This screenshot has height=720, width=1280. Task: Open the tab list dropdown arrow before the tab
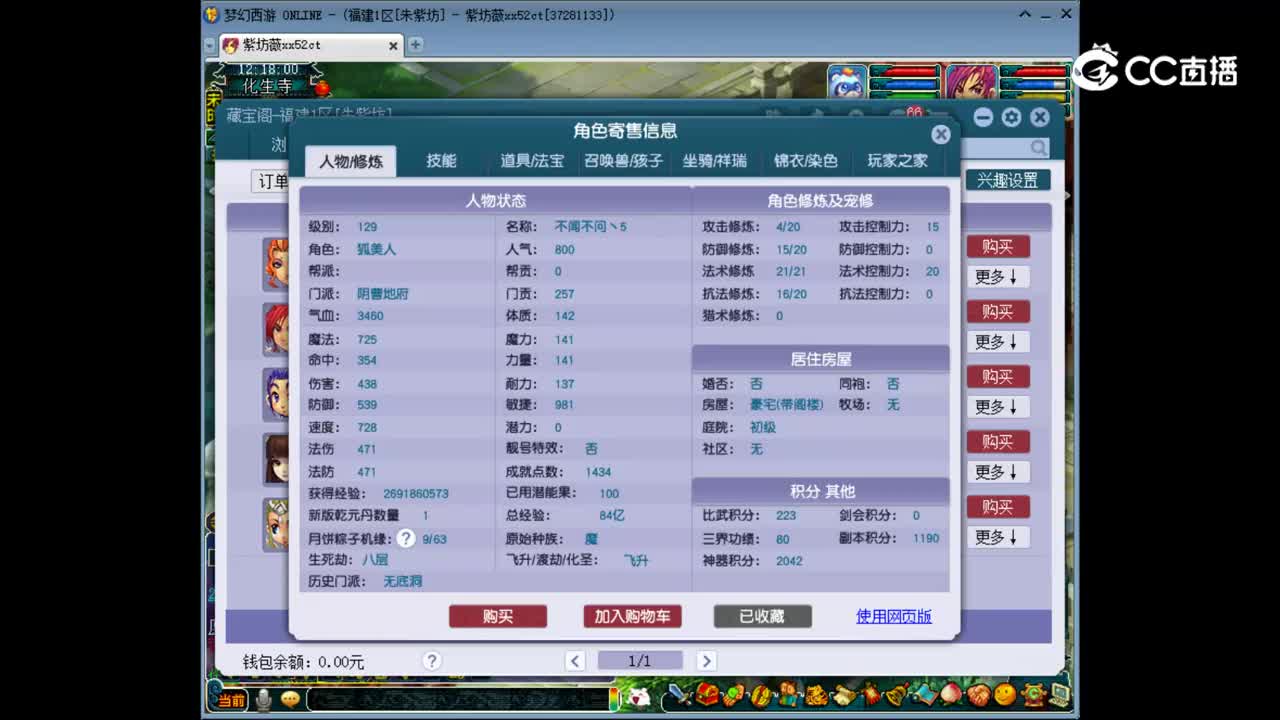(209, 46)
